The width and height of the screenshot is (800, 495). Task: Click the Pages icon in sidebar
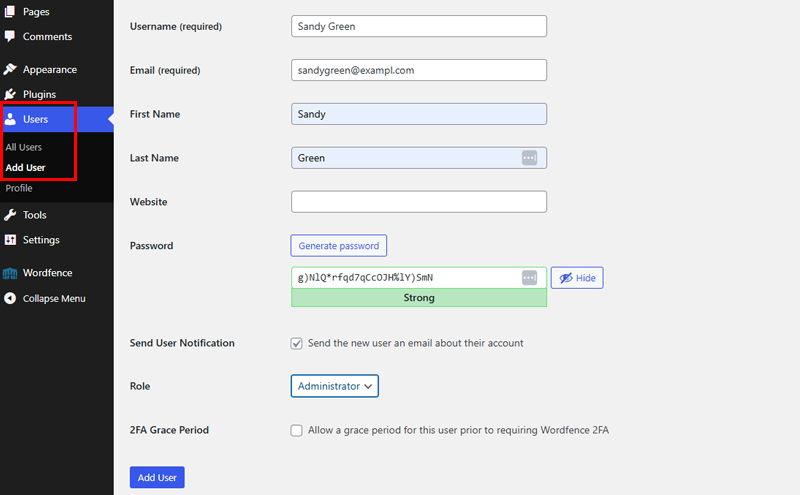pos(10,11)
